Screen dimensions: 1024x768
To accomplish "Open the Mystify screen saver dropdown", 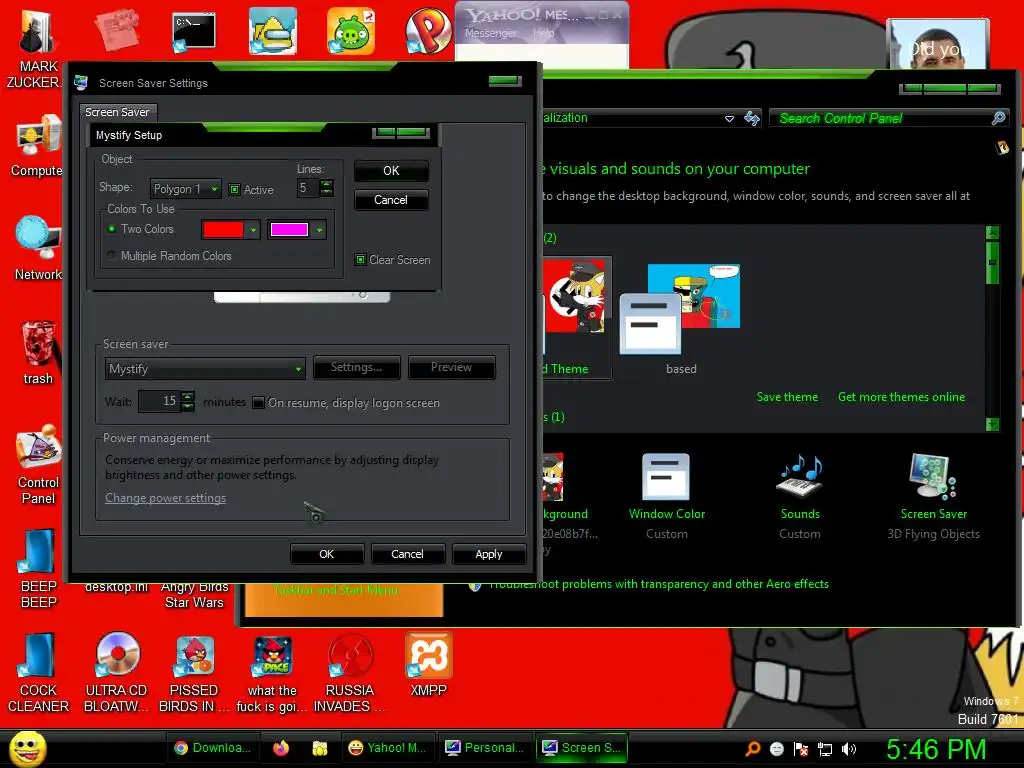I will tap(204, 369).
